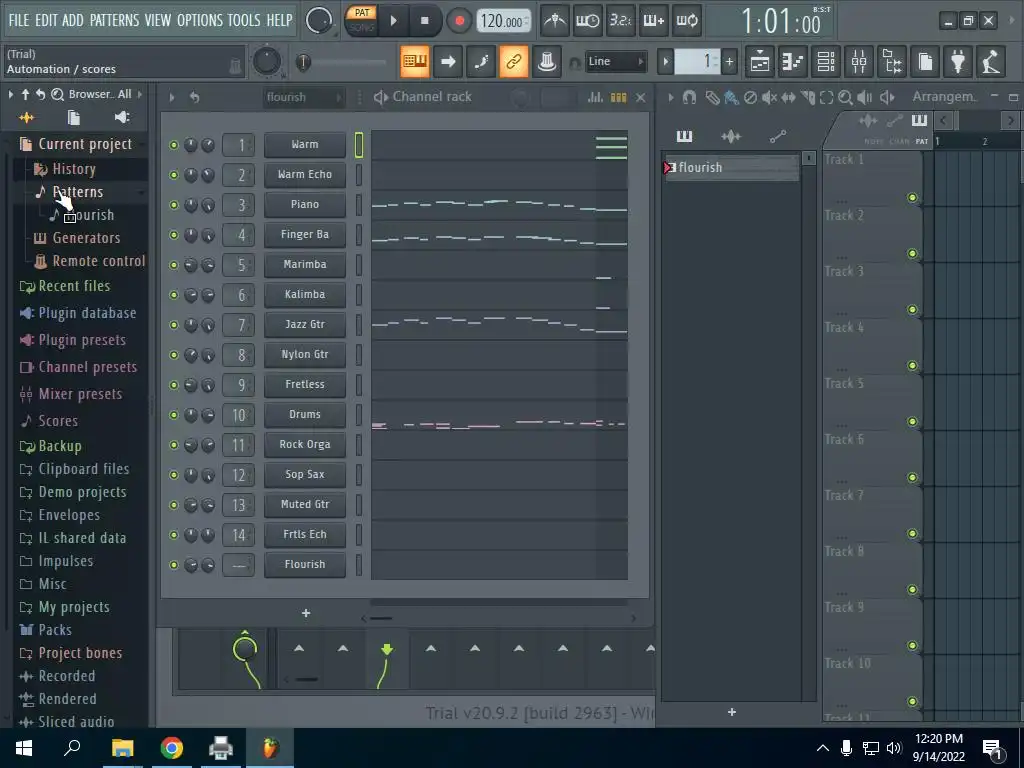This screenshot has height=768, width=1024.
Task: Open the Mixer view icon
Action: [x=859, y=62]
